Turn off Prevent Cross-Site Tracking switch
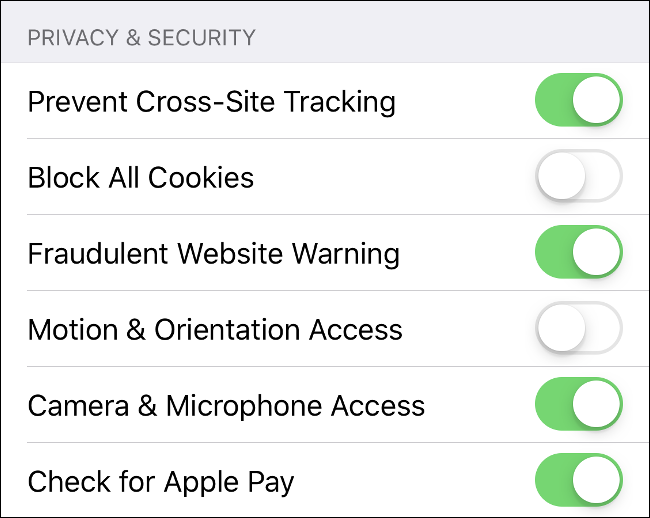 click(579, 101)
